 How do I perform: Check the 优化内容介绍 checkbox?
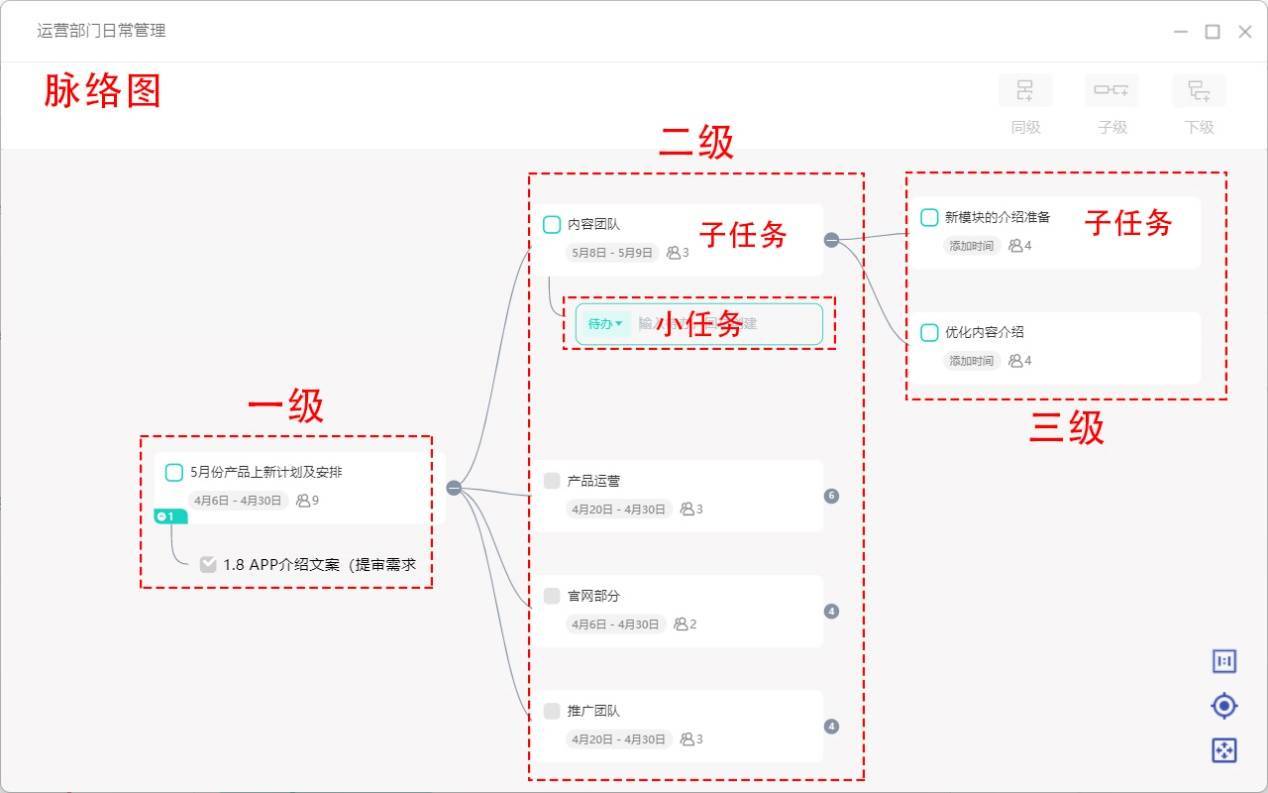[929, 332]
